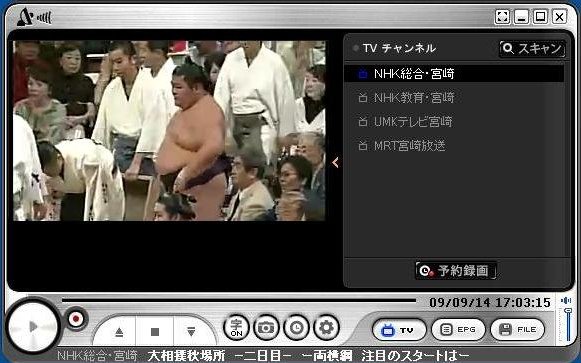Capture a snapshot with the camera icon
Viewport: 581px width, 363px height.
[x=266, y=327]
